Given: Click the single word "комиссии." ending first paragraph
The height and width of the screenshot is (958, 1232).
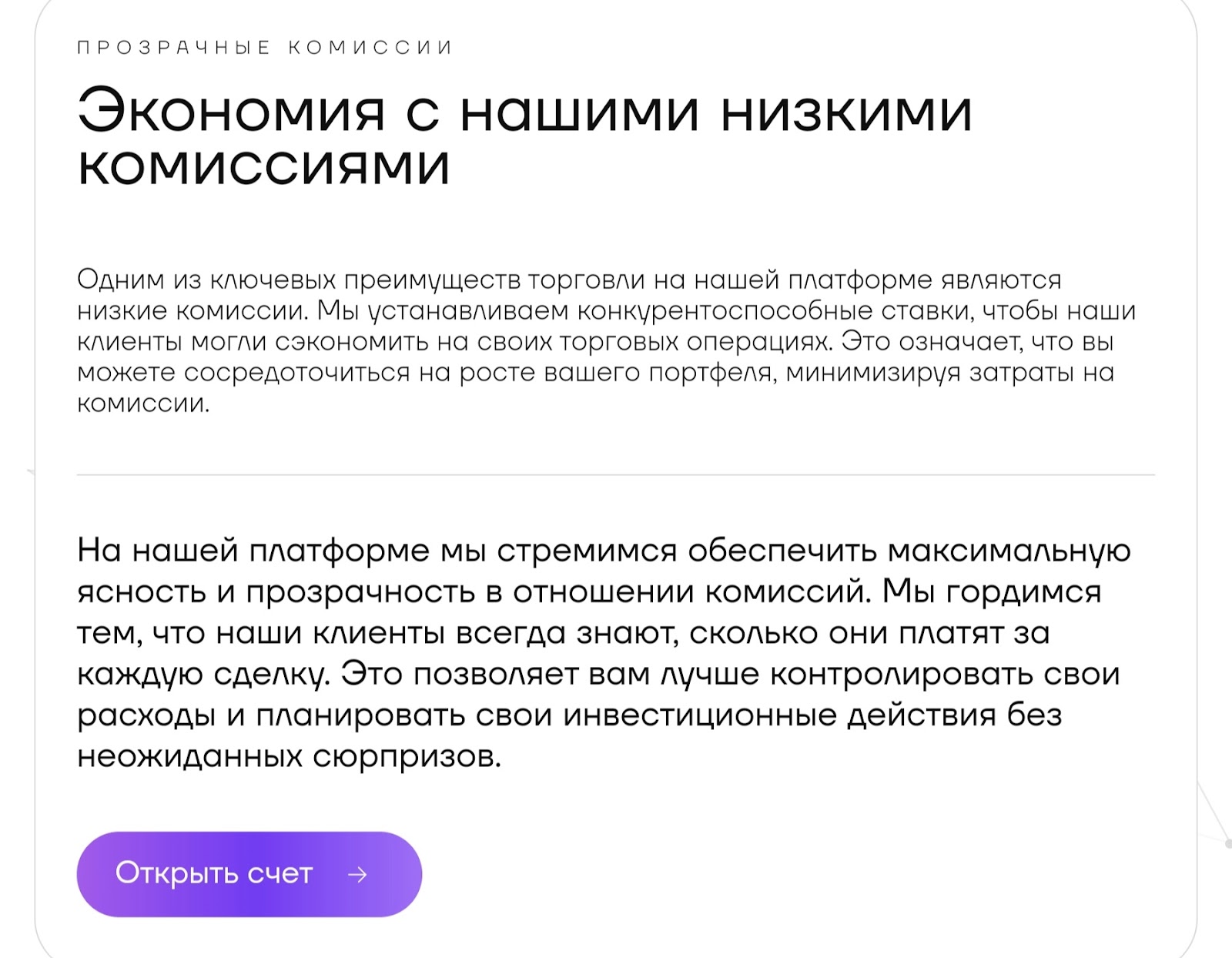Looking at the screenshot, I should click(x=143, y=403).
